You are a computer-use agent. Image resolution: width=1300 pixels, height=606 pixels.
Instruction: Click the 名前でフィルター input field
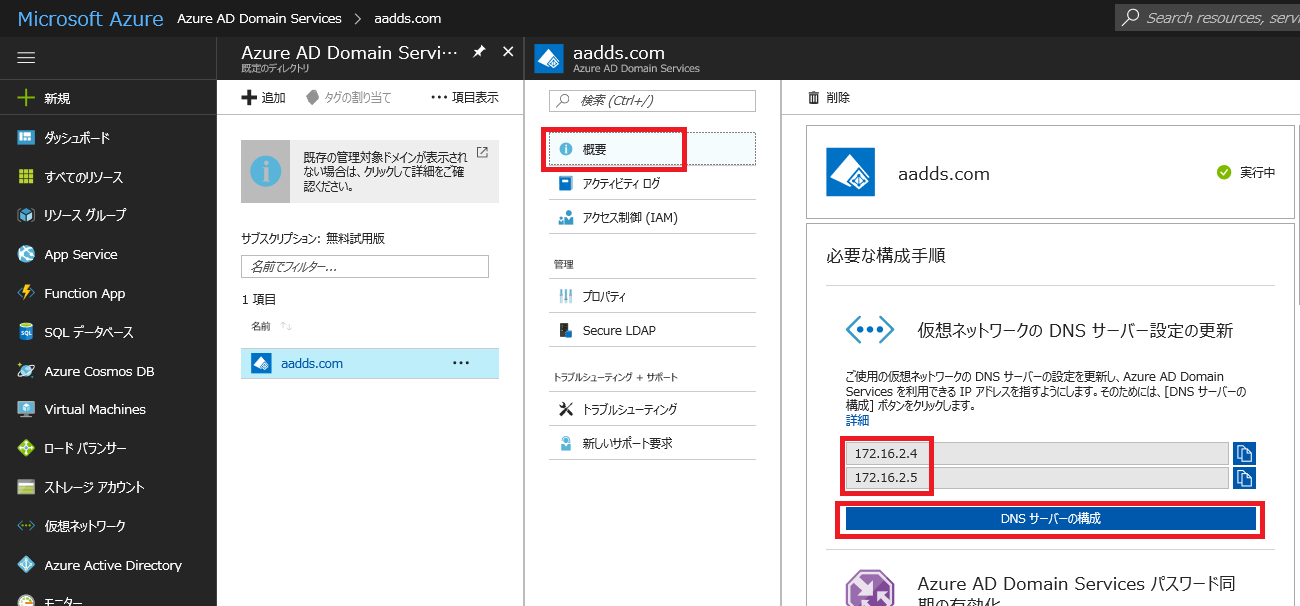pos(365,266)
